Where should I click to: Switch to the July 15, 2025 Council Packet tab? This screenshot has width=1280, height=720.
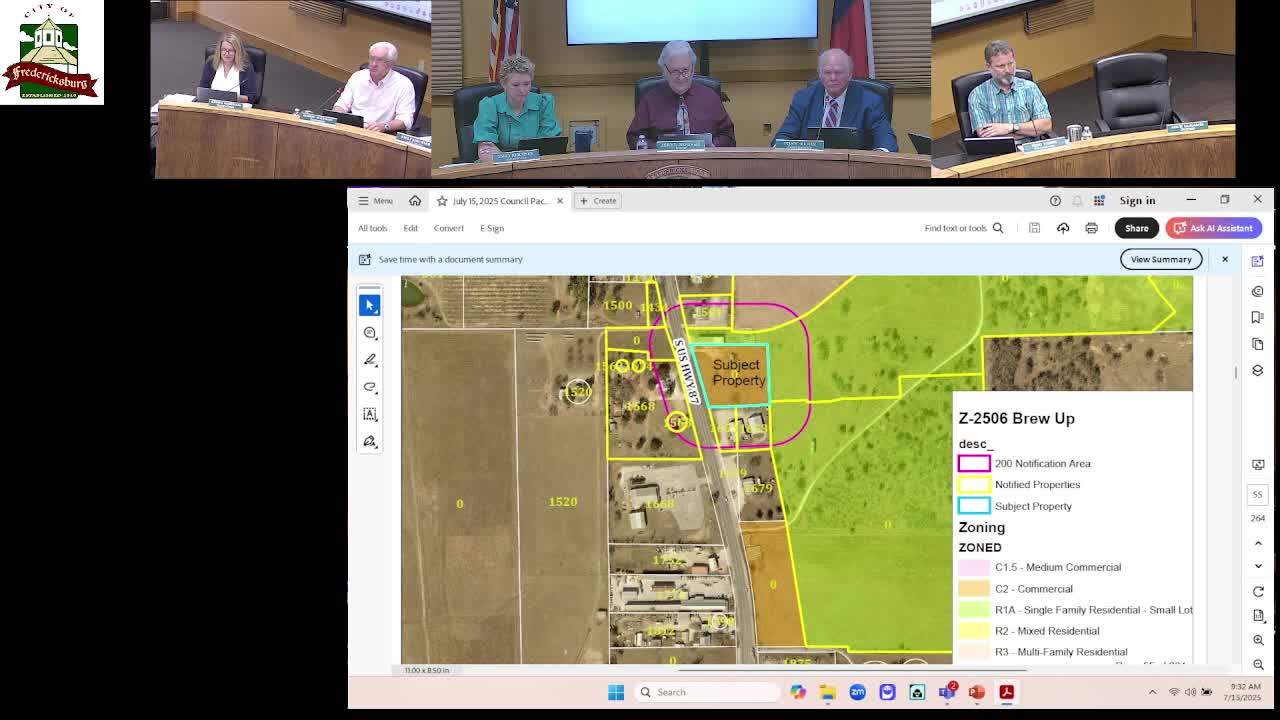tap(499, 201)
